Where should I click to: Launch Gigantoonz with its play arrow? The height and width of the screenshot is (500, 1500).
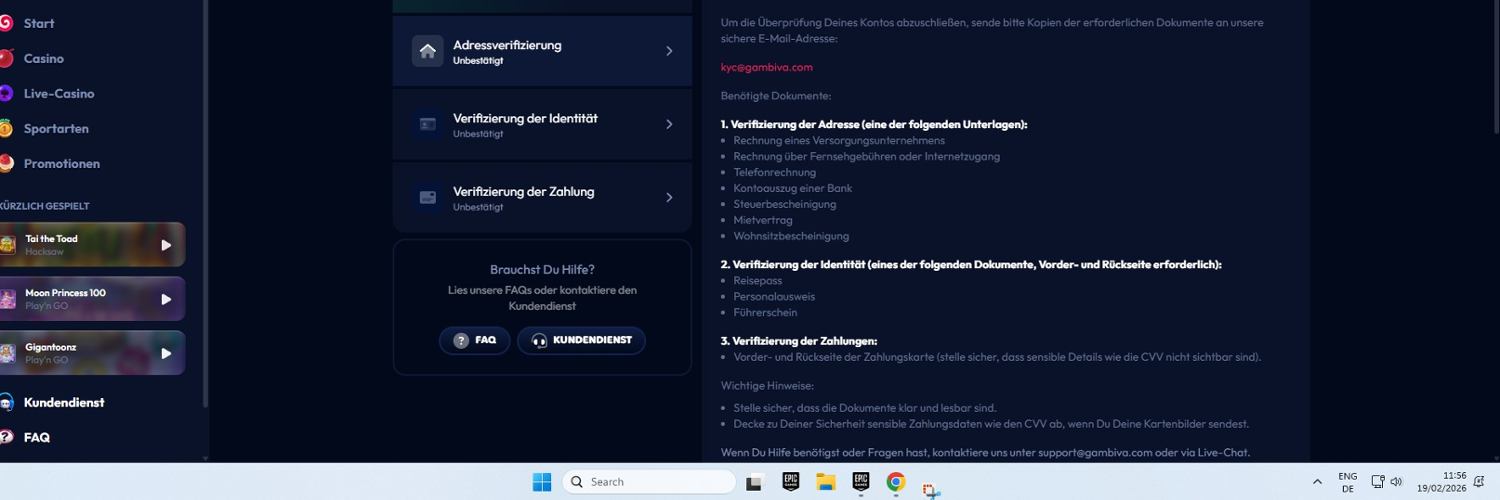pyautogui.click(x=166, y=353)
